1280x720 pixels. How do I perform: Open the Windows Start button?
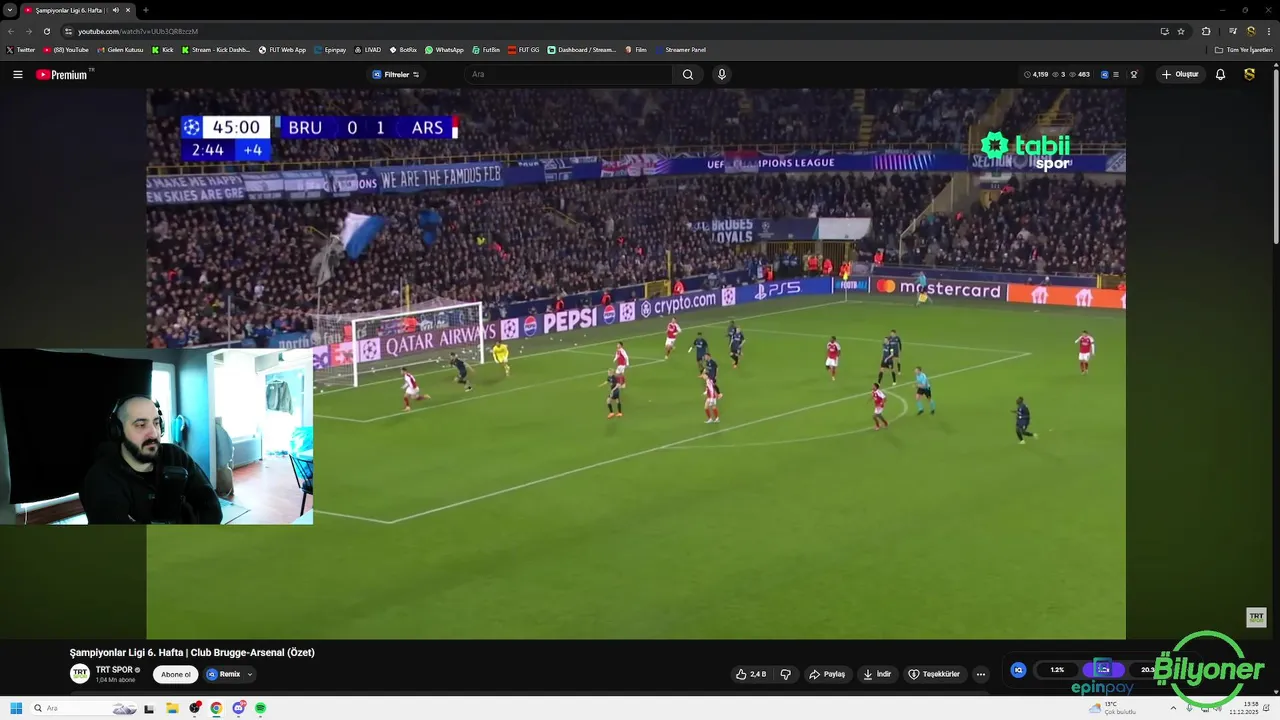16,708
